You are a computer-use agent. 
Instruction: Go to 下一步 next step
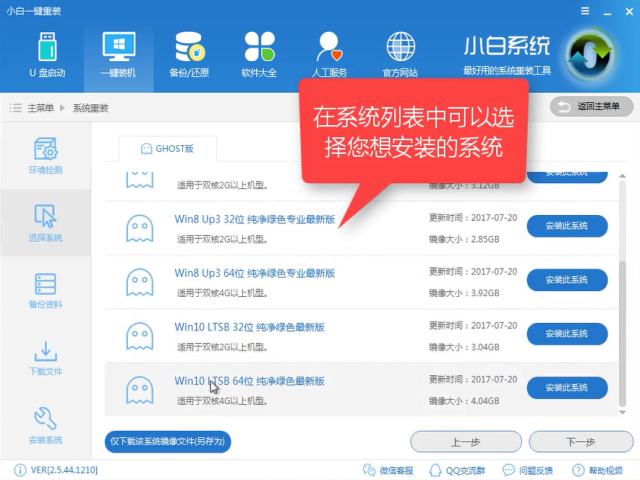581,441
